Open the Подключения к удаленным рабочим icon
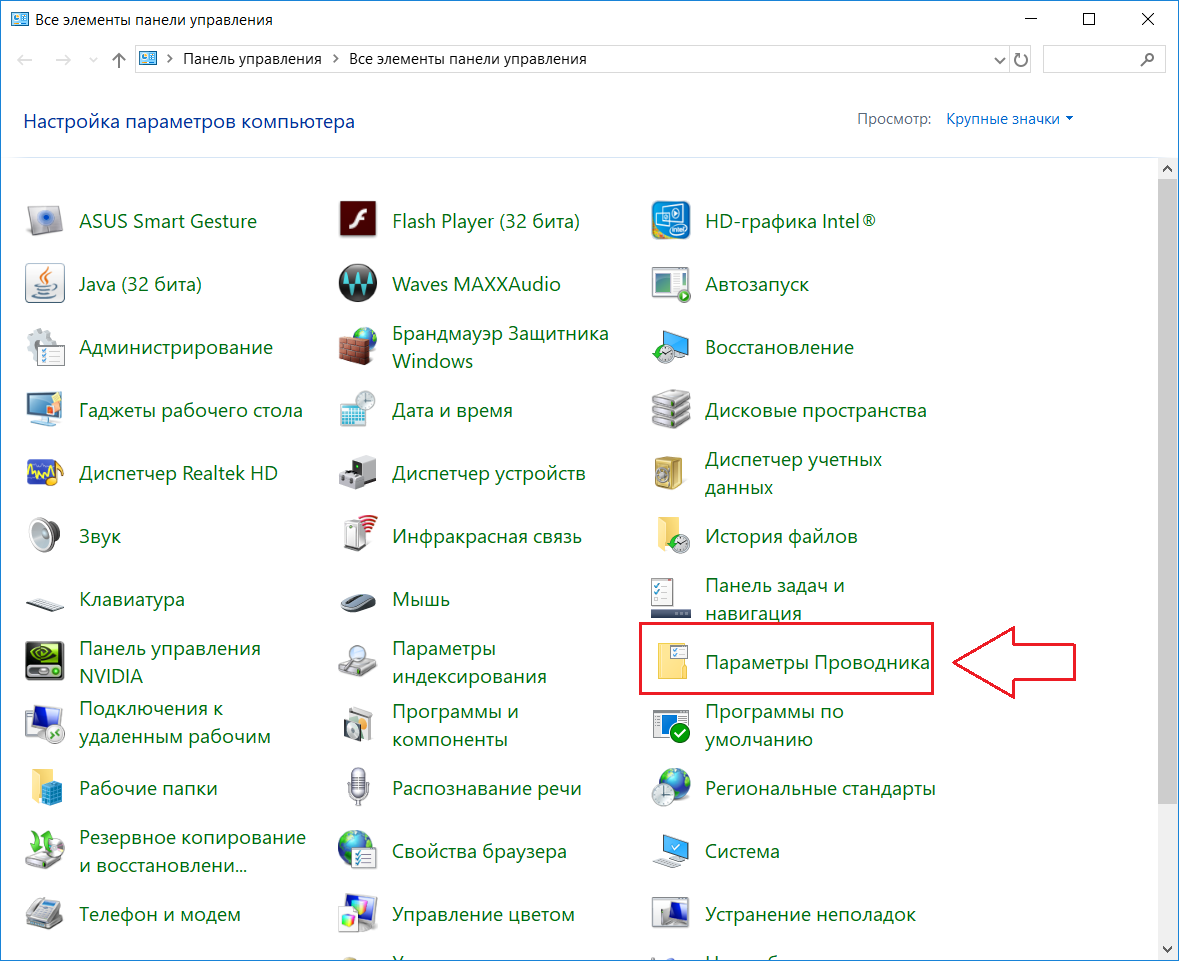 45,725
